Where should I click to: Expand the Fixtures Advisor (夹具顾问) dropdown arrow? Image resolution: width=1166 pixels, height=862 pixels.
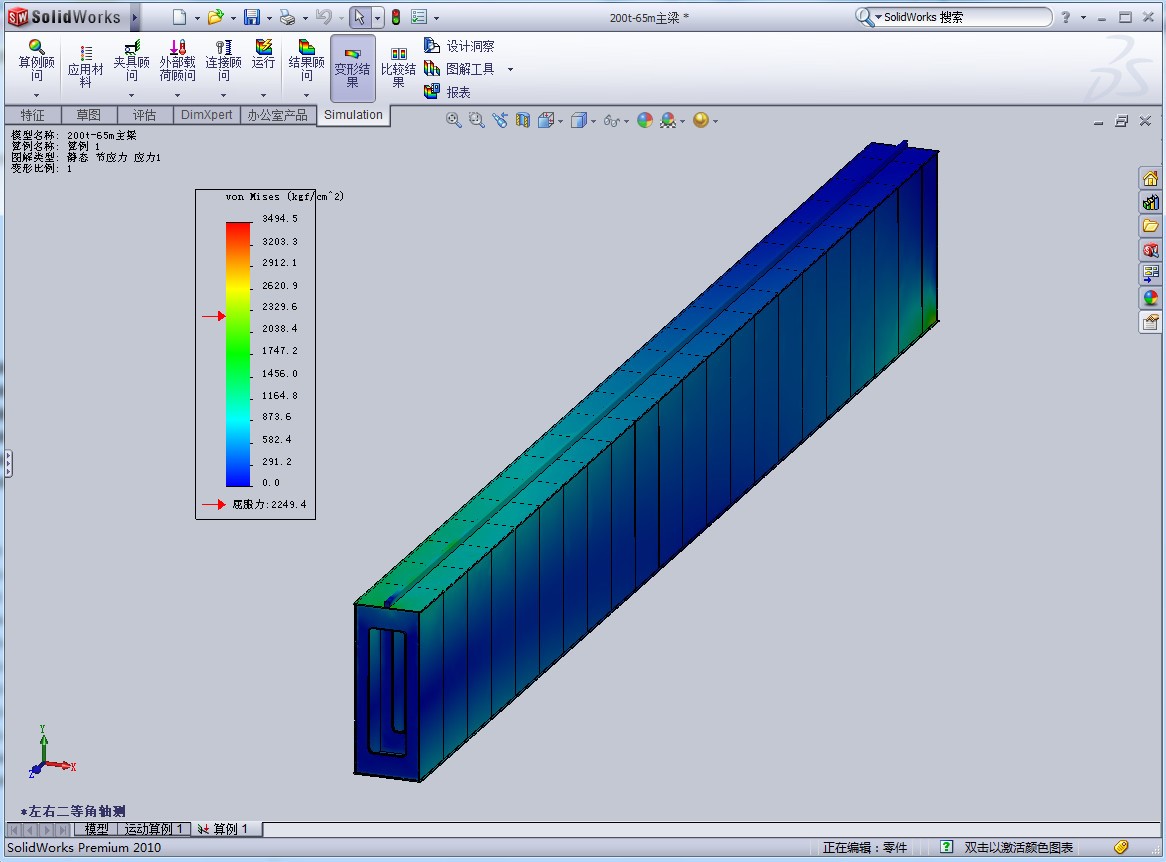[131, 95]
